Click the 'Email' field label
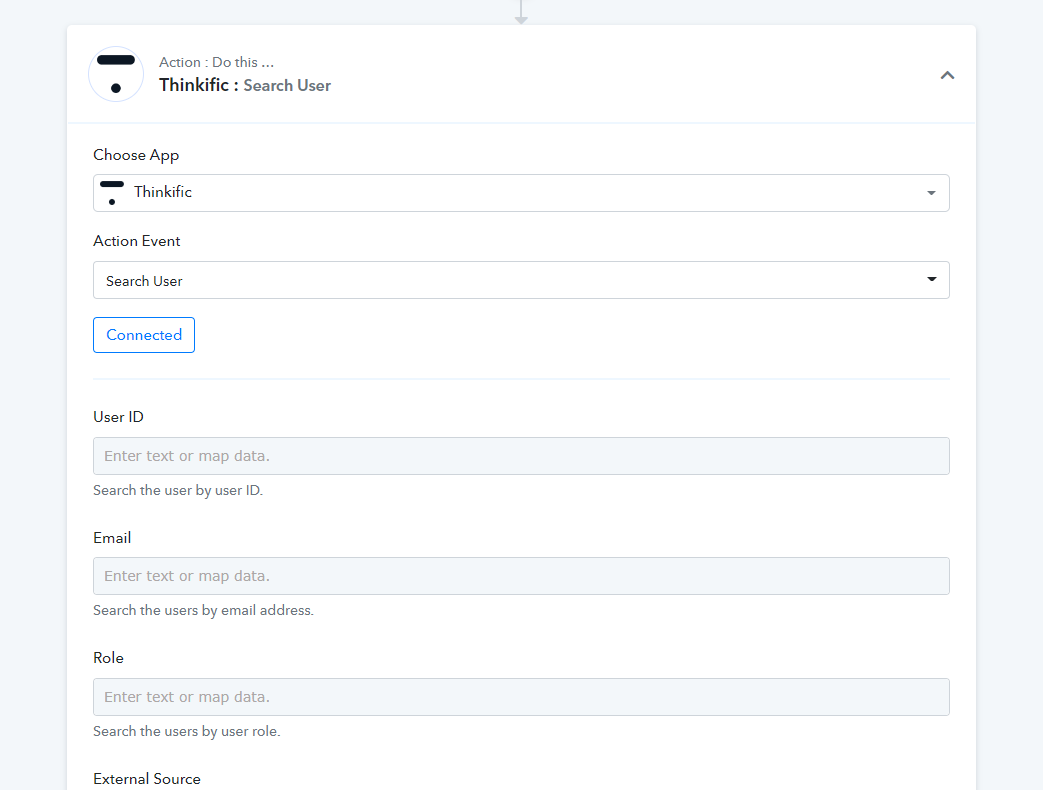1043x790 pixels. coord(112,538)
